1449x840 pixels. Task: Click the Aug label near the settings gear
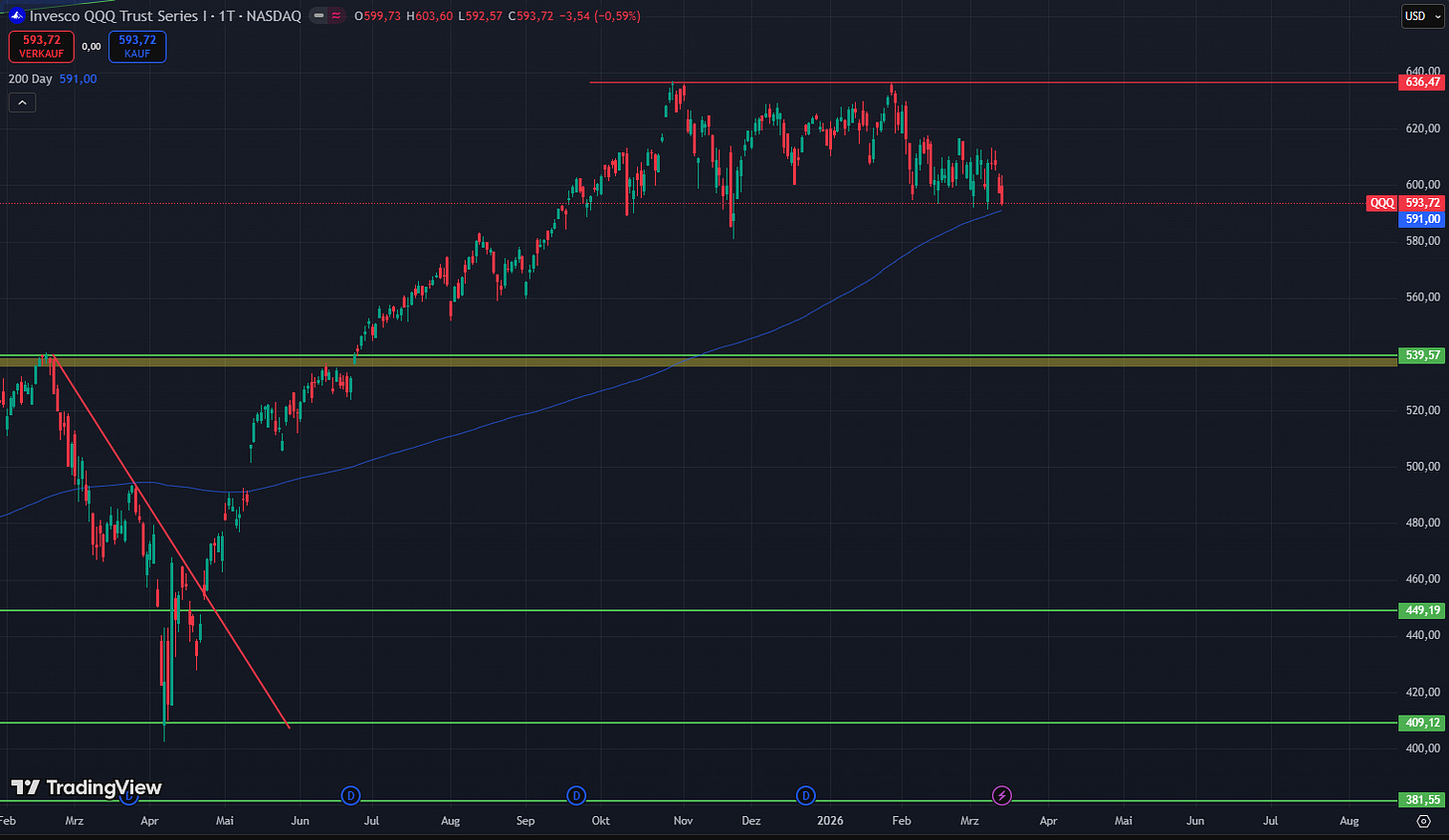[x=1349, y=821]
